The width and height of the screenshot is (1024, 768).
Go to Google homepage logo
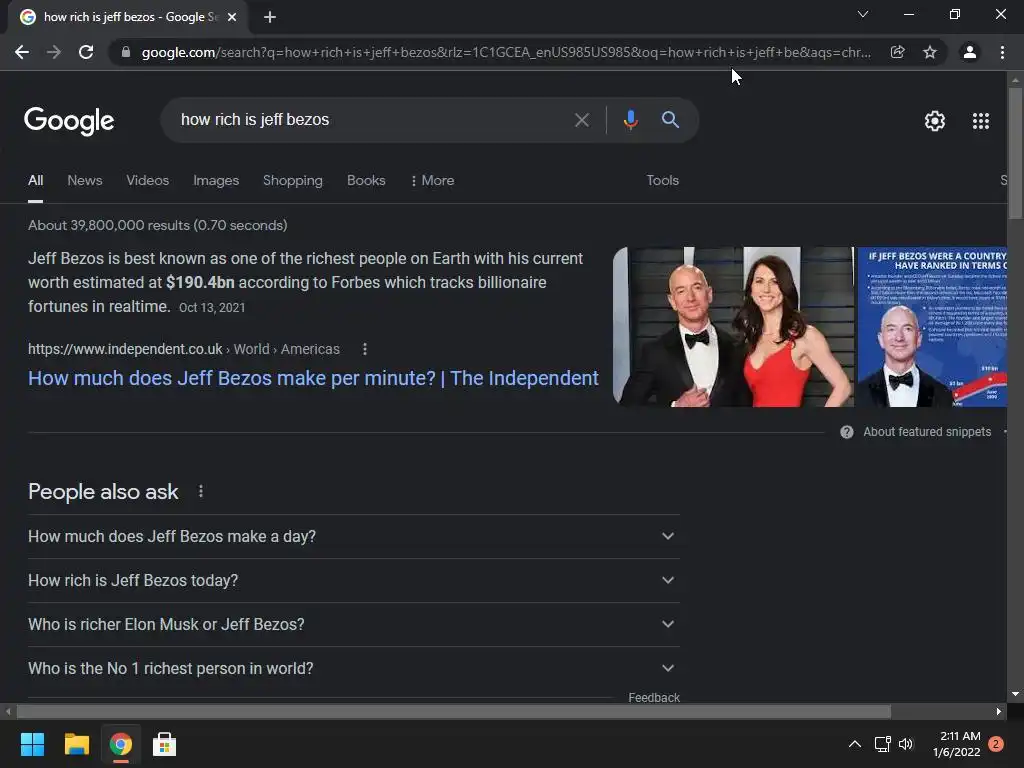click(69, 121)
